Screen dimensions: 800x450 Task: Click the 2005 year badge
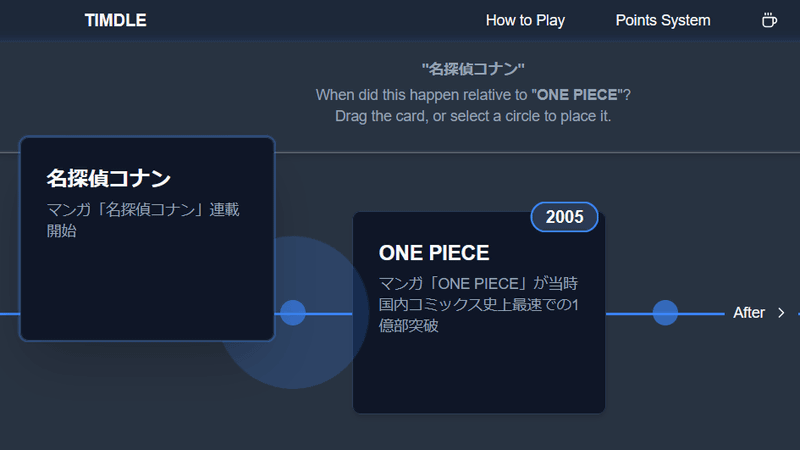(x=564, y=217)
